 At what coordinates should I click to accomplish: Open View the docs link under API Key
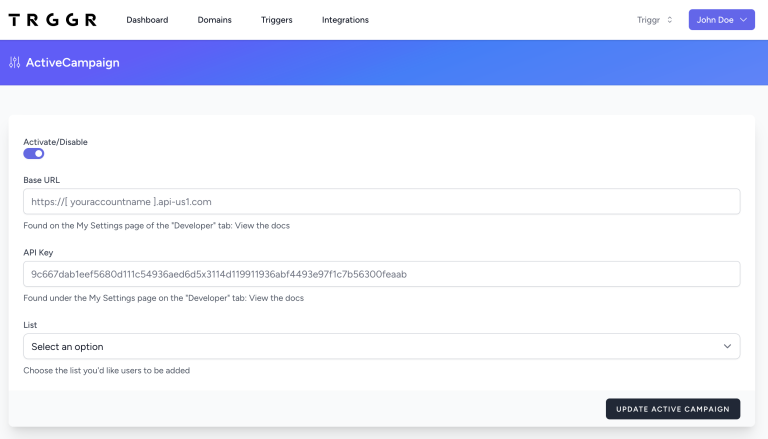[276, 298]
